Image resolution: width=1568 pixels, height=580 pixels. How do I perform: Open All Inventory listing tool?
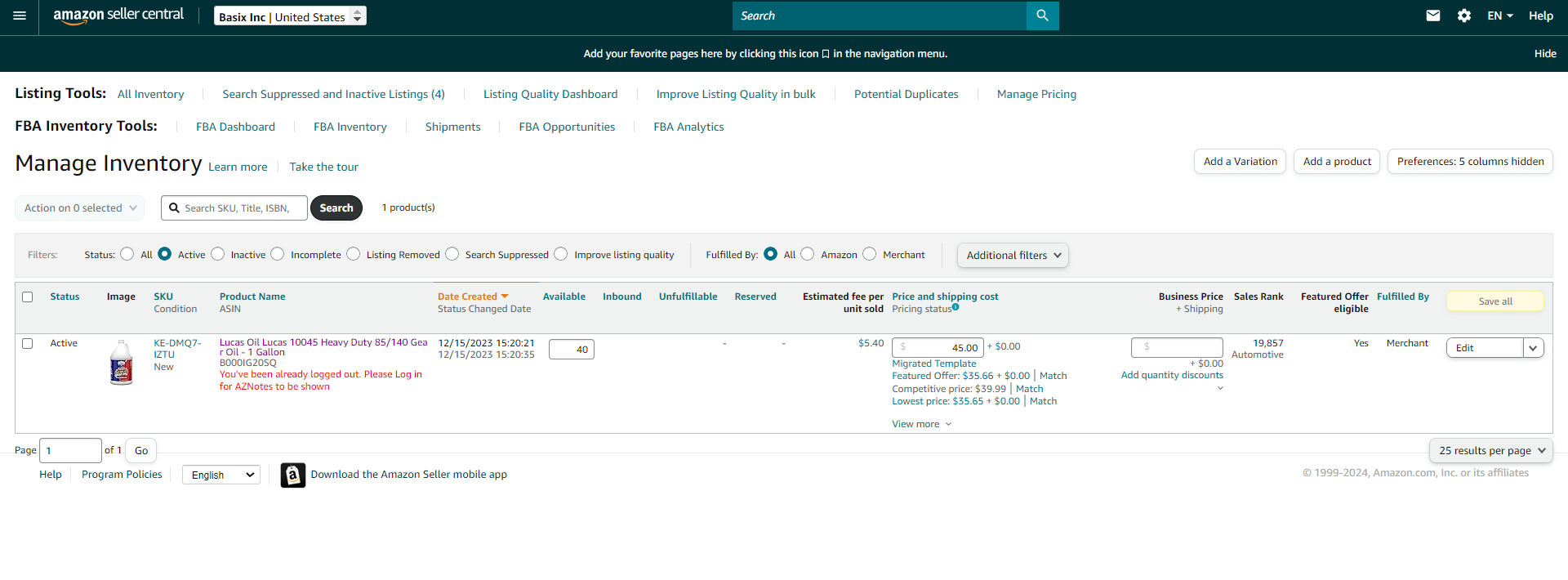pyautogui.click(x=151, y=94)
